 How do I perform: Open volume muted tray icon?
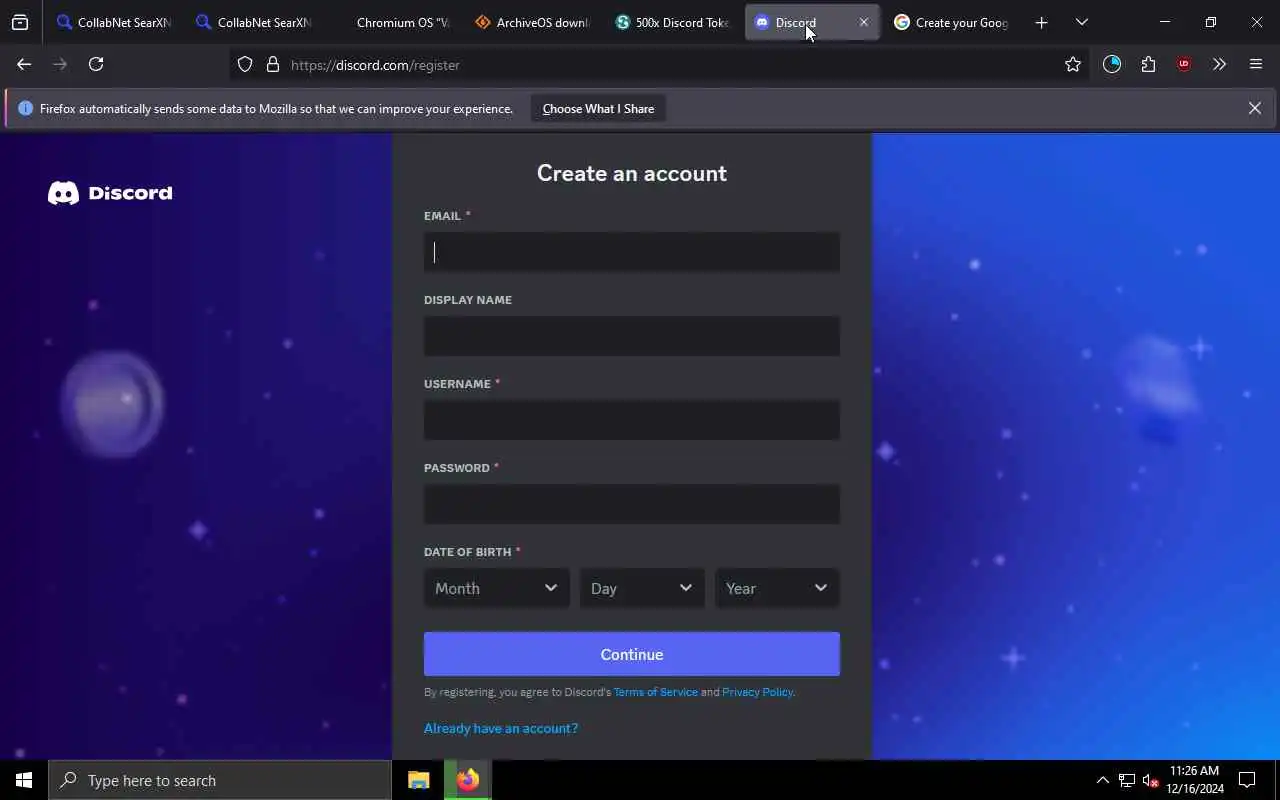coord(1150,780)
